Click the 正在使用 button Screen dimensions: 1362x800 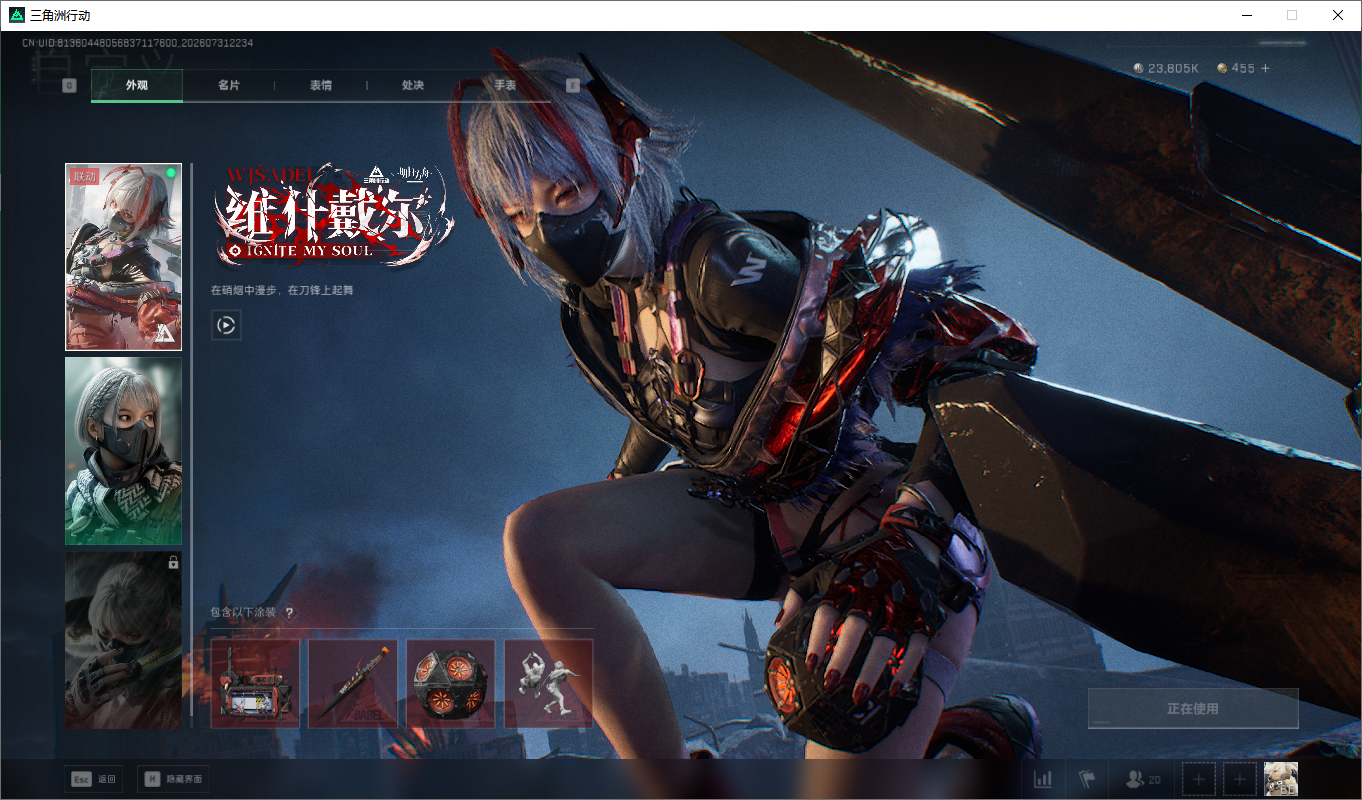1193,708
